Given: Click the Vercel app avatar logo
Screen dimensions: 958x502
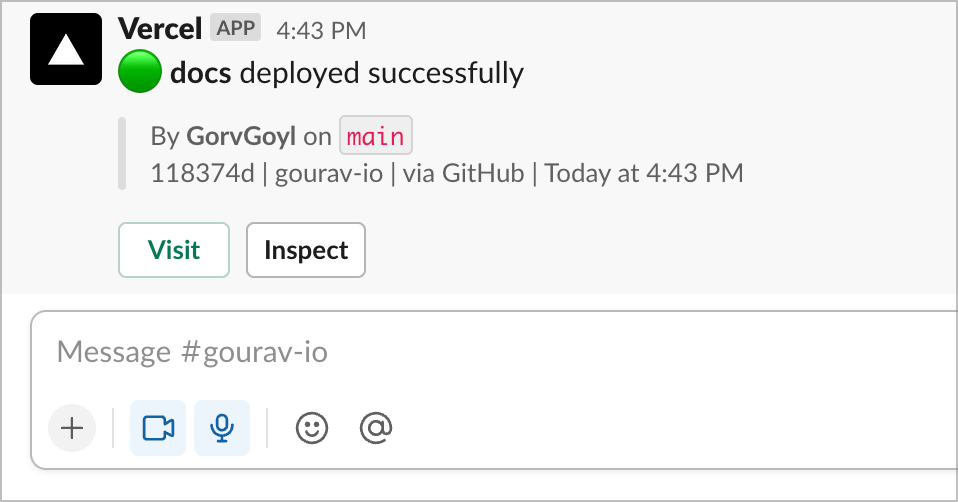Looking at the screenshot, I should coord(66,49).
